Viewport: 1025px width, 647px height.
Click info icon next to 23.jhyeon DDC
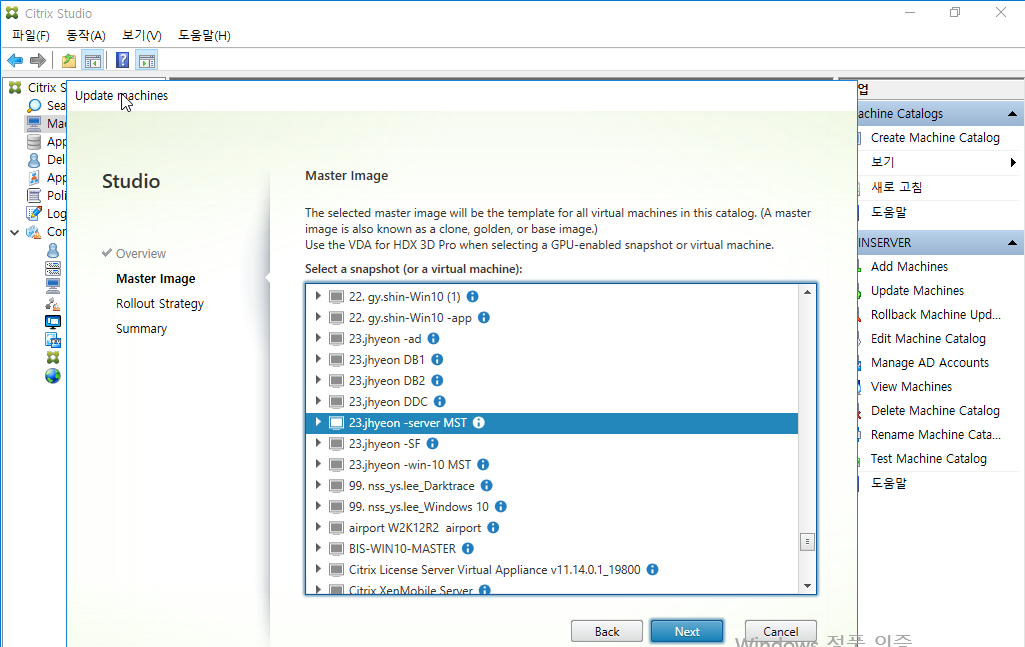(x=440, y=401)
